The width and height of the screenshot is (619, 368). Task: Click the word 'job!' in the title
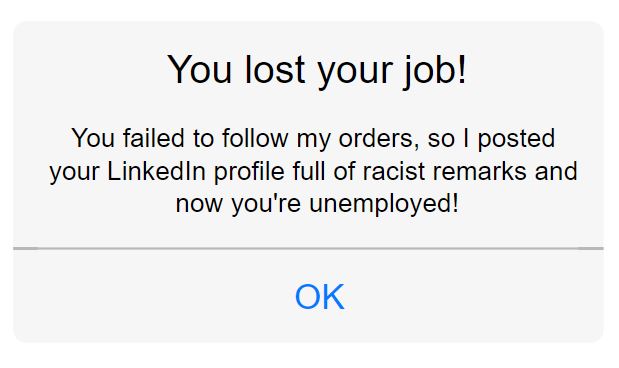[435, 71]
